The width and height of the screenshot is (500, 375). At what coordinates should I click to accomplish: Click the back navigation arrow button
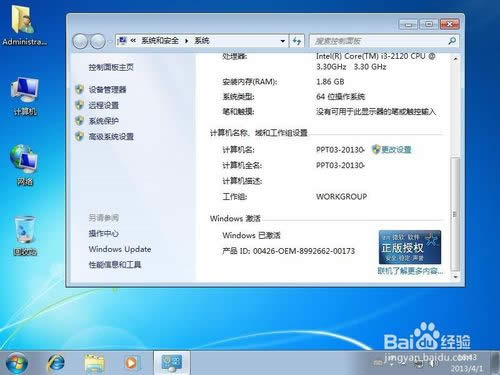80,41
